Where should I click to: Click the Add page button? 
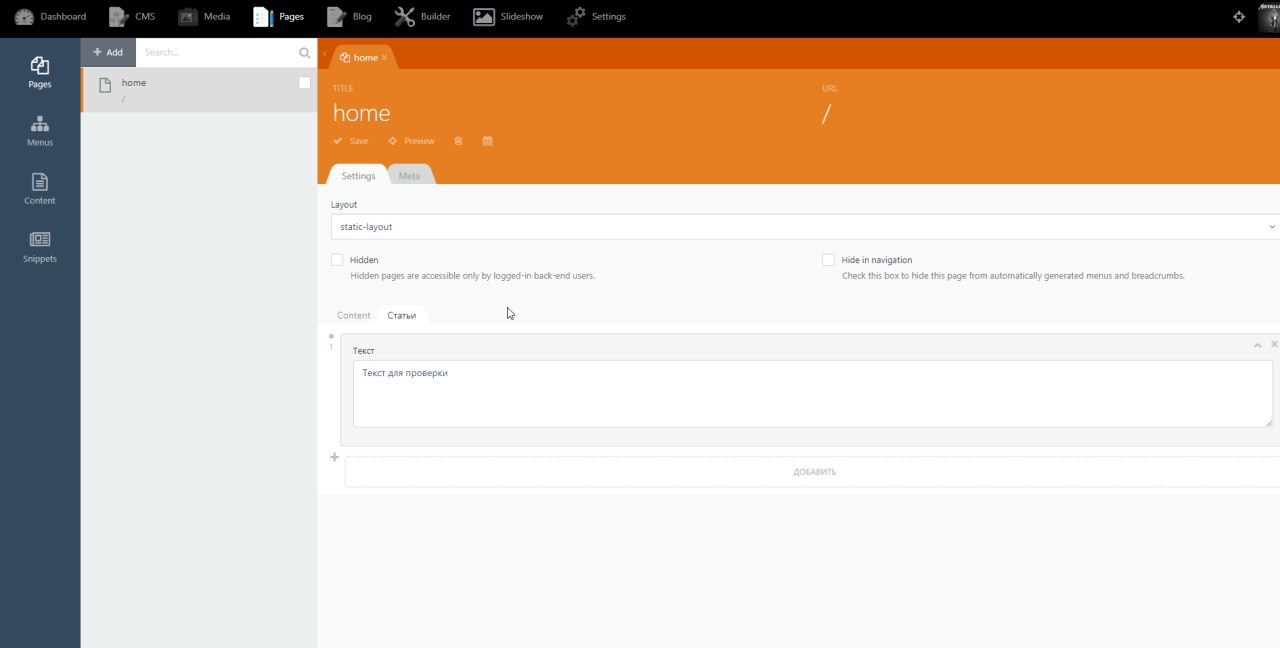click(x=108, y=52)
